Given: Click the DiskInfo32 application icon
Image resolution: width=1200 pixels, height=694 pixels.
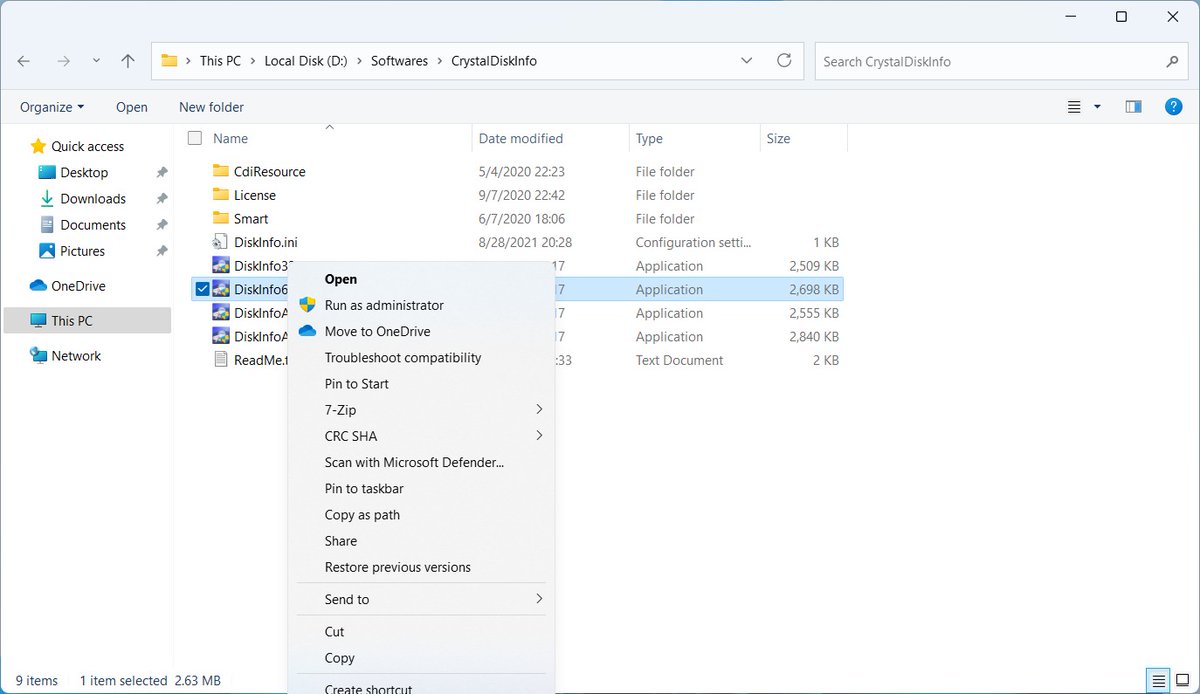Looking at the screenshot, I should pos(221,265).
